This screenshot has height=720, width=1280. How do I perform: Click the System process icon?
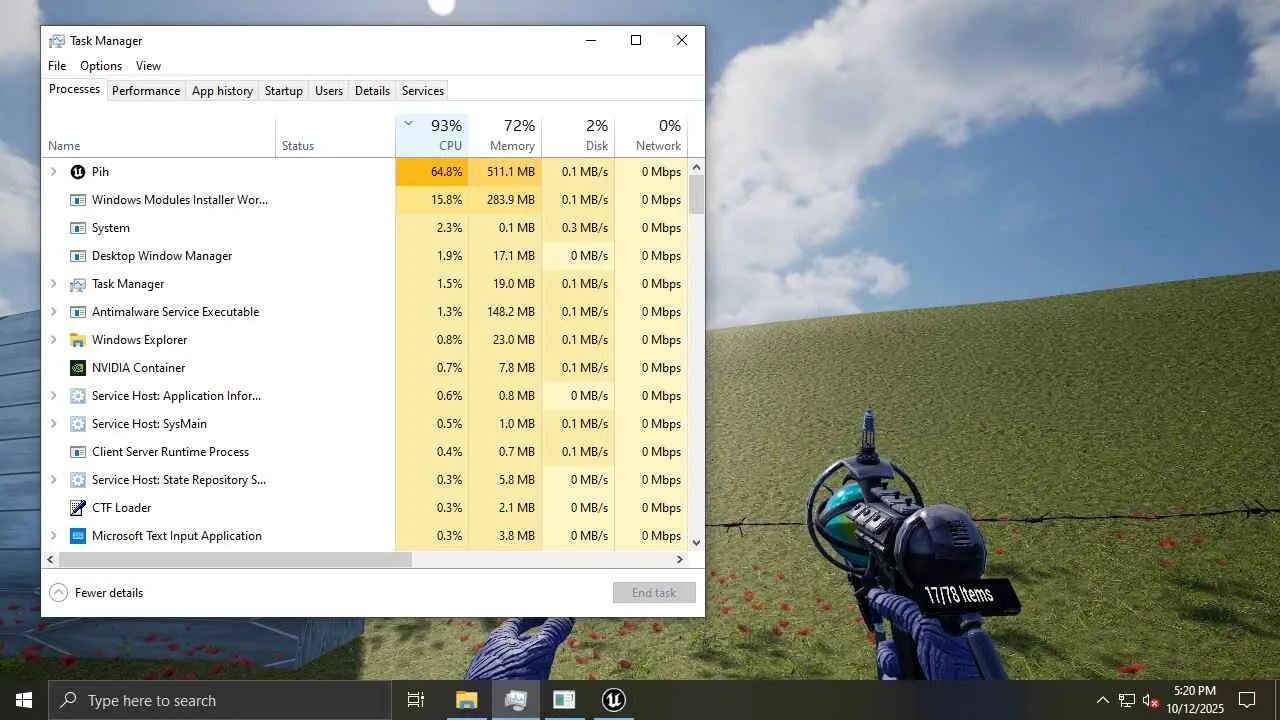(78, 228)
